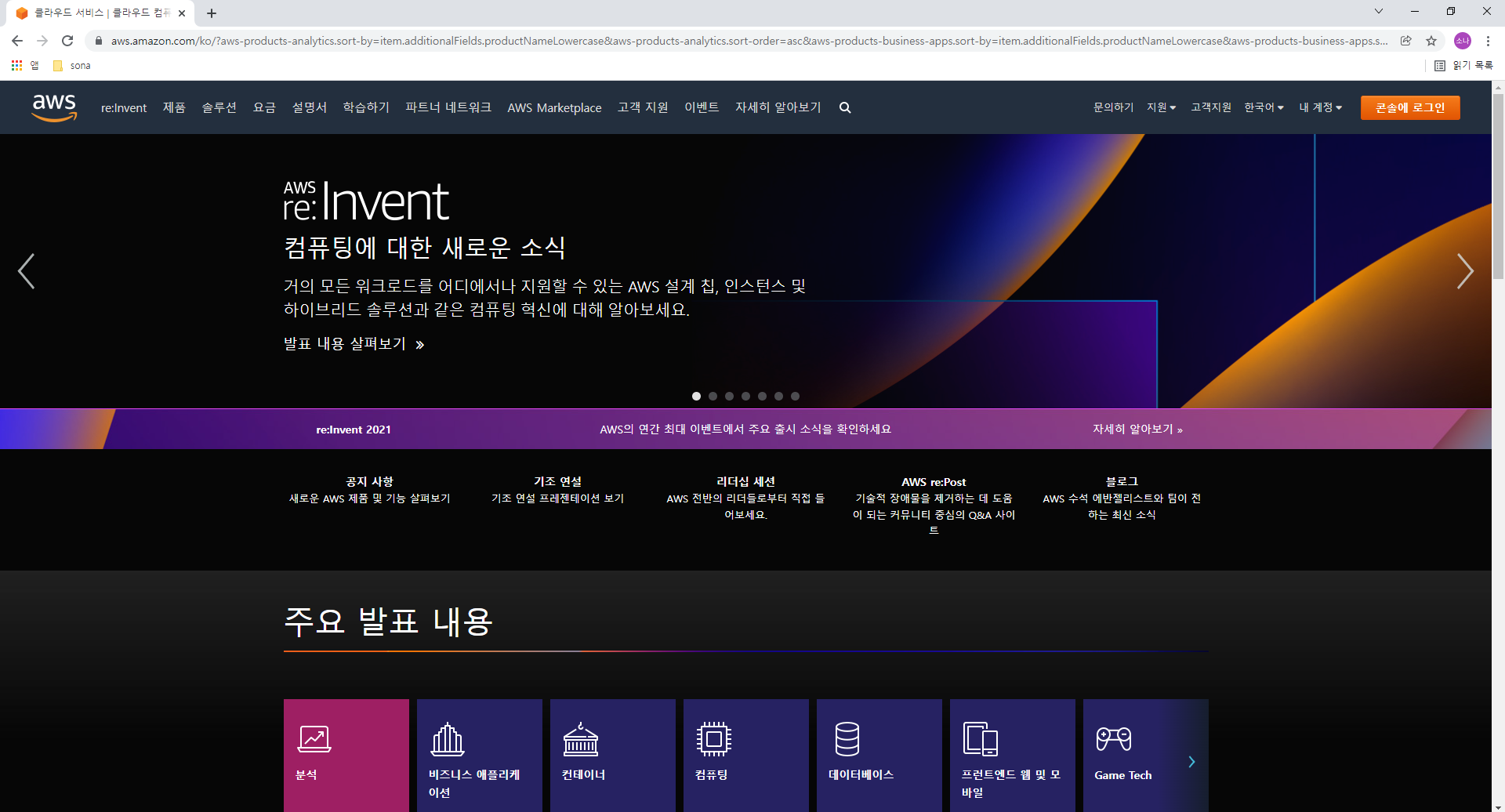Open the 솔루션 solutions menu

(x=219, y=107)
